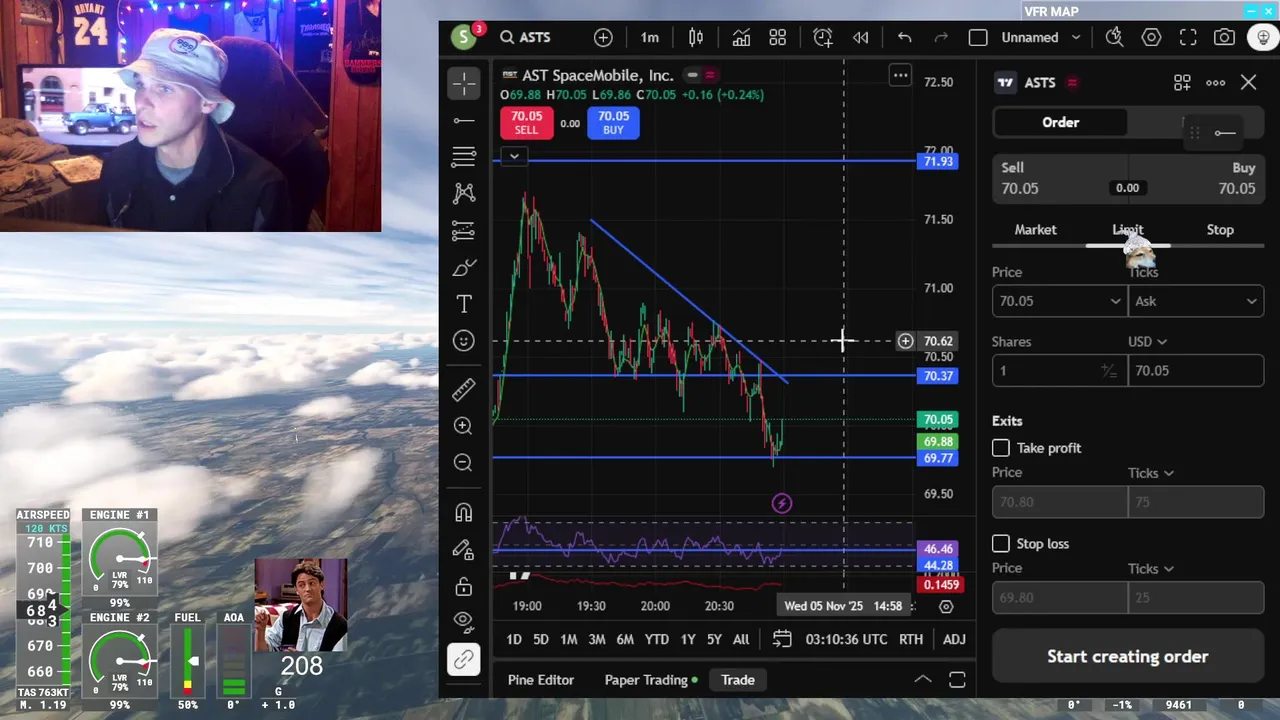Open symbol search for ASTS

tap(526, 37)
